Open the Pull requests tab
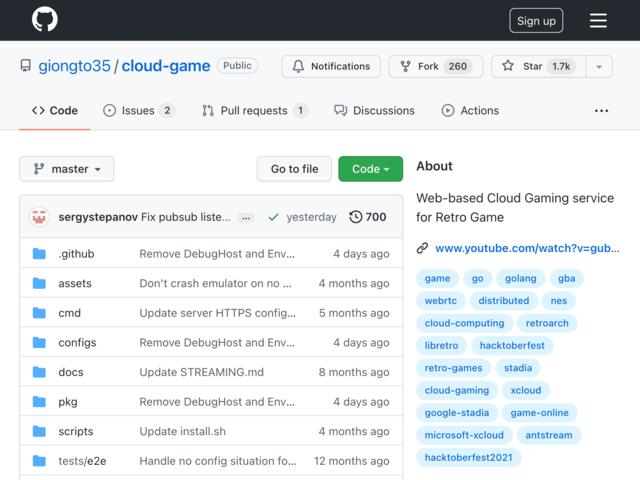The image size is (640, 480). coord(255,111)
